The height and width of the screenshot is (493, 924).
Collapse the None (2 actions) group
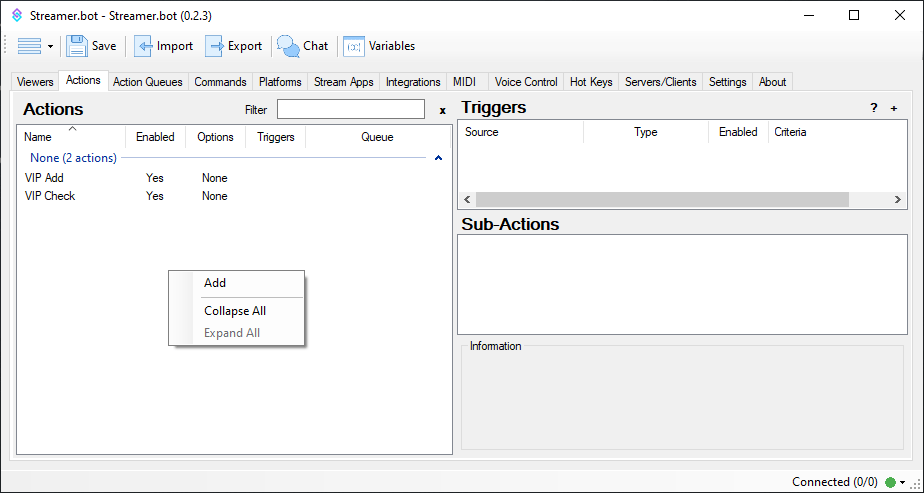coord(438,158)
